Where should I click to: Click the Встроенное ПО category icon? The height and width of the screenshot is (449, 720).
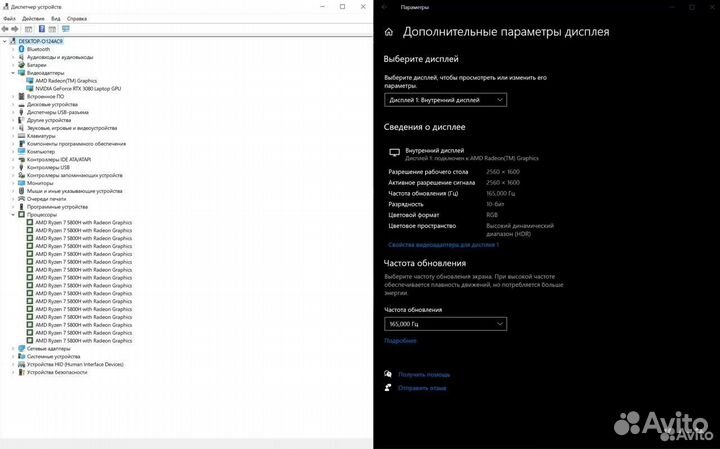(x=21, y=96)
